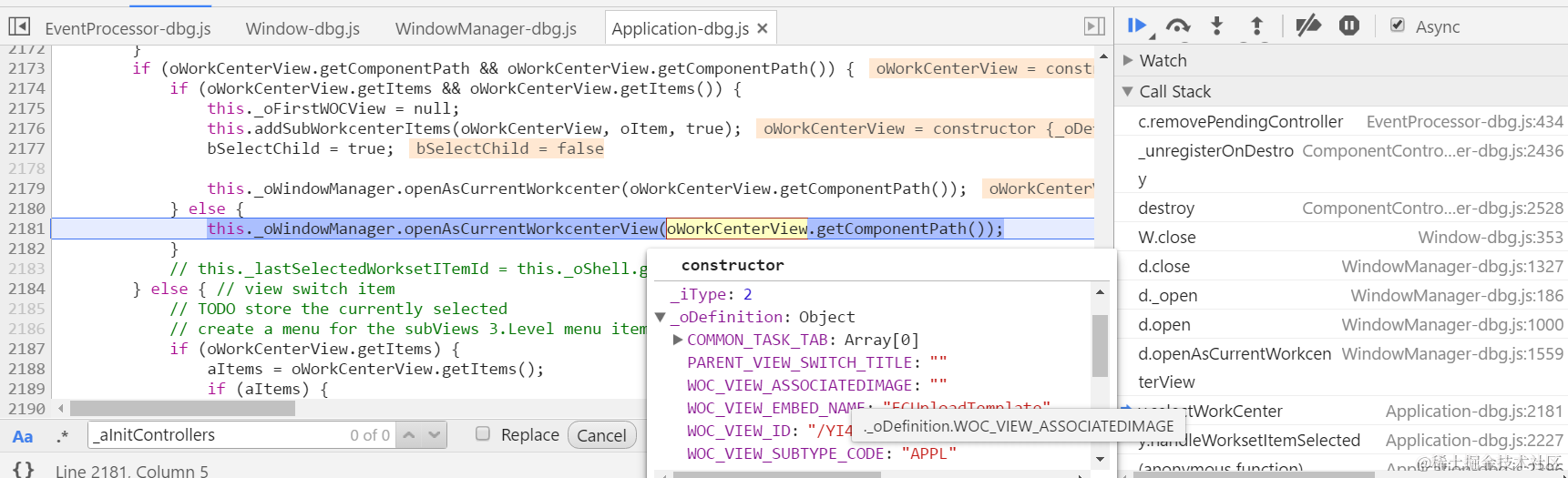The image size is (1568, 478).
Task: Select W.close call stack frame
Action: coord(1341,238)
